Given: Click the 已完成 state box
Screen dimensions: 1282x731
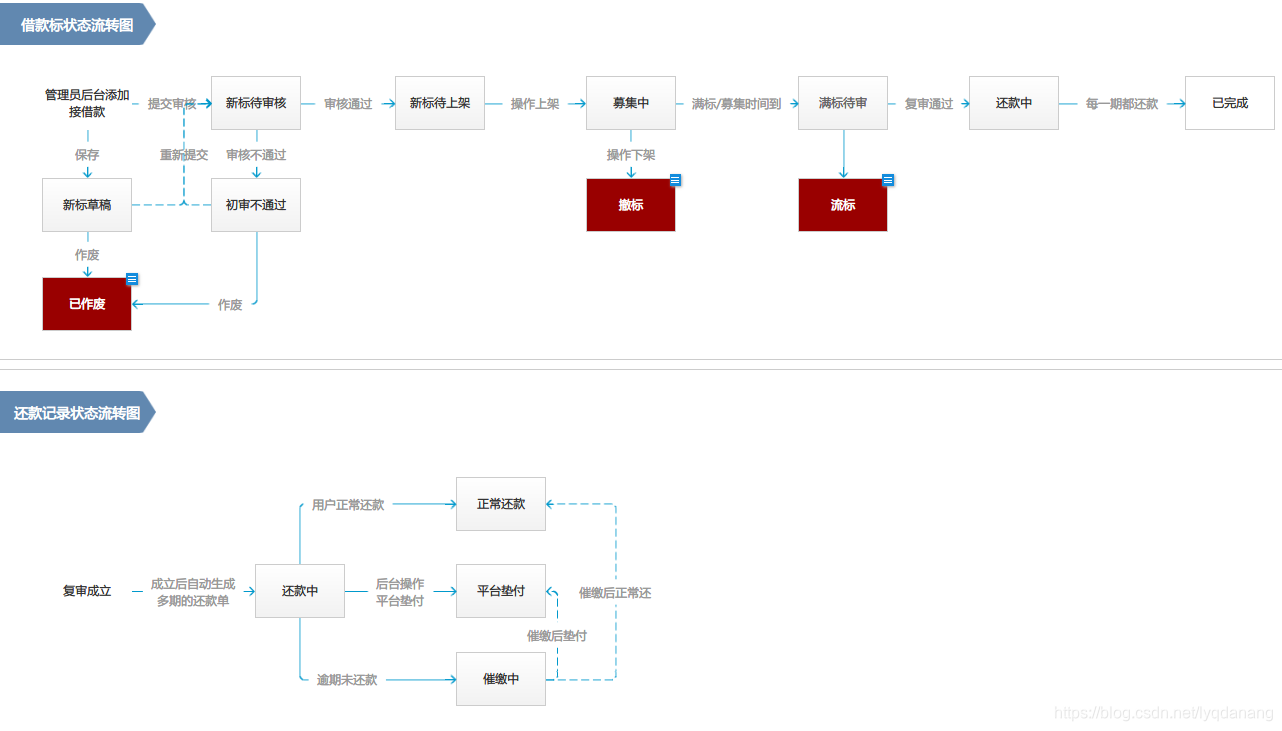Looking at the screenshot, I should [1230, 103].
